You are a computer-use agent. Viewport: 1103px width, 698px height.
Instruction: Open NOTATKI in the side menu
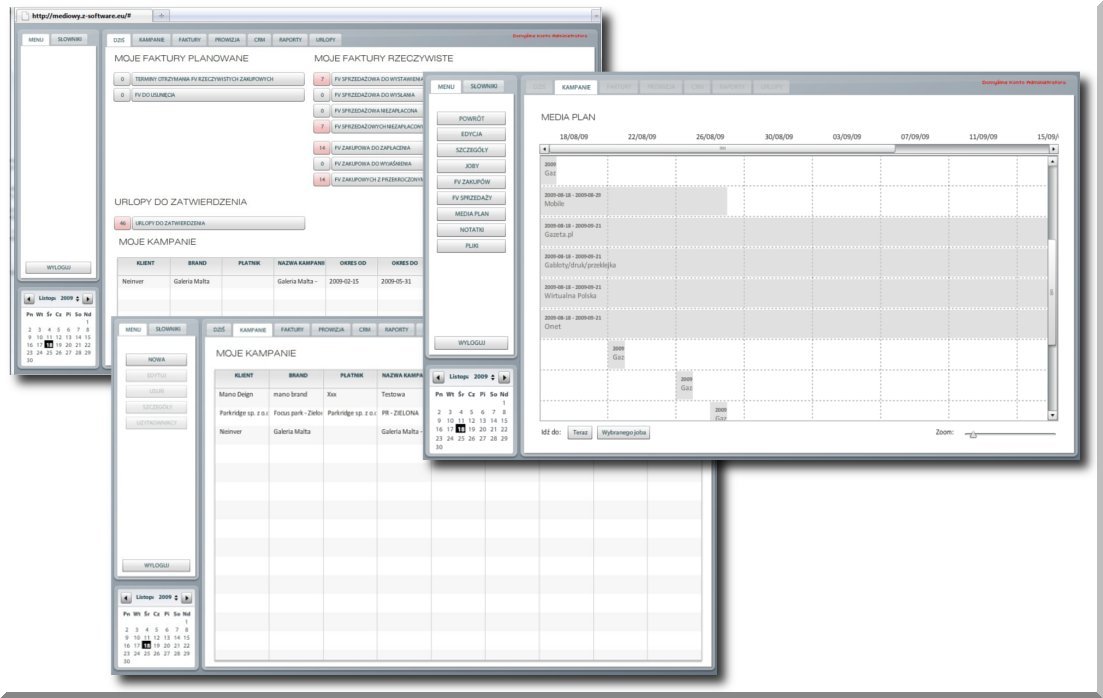click(471, 230)
